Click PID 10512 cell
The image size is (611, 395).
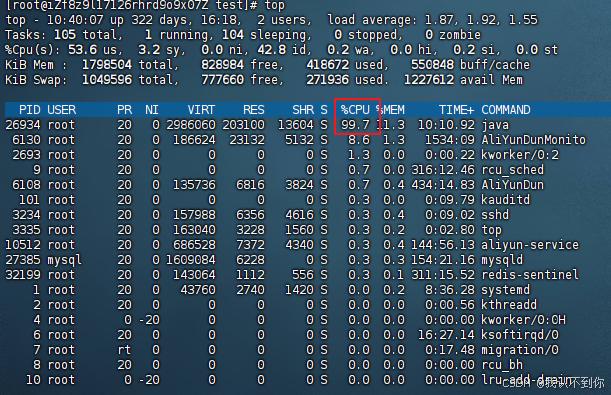point(23,245)
